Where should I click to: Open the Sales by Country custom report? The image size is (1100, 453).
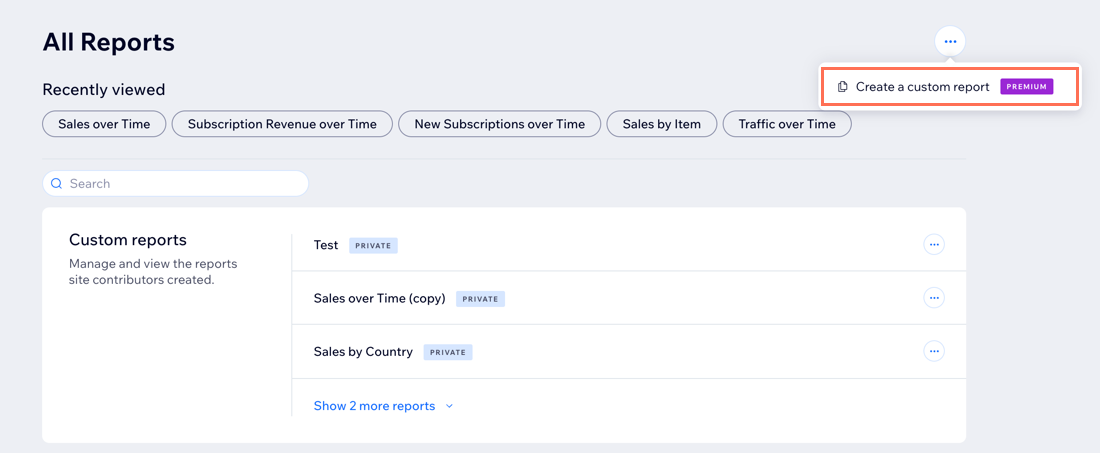click(363, 351)
